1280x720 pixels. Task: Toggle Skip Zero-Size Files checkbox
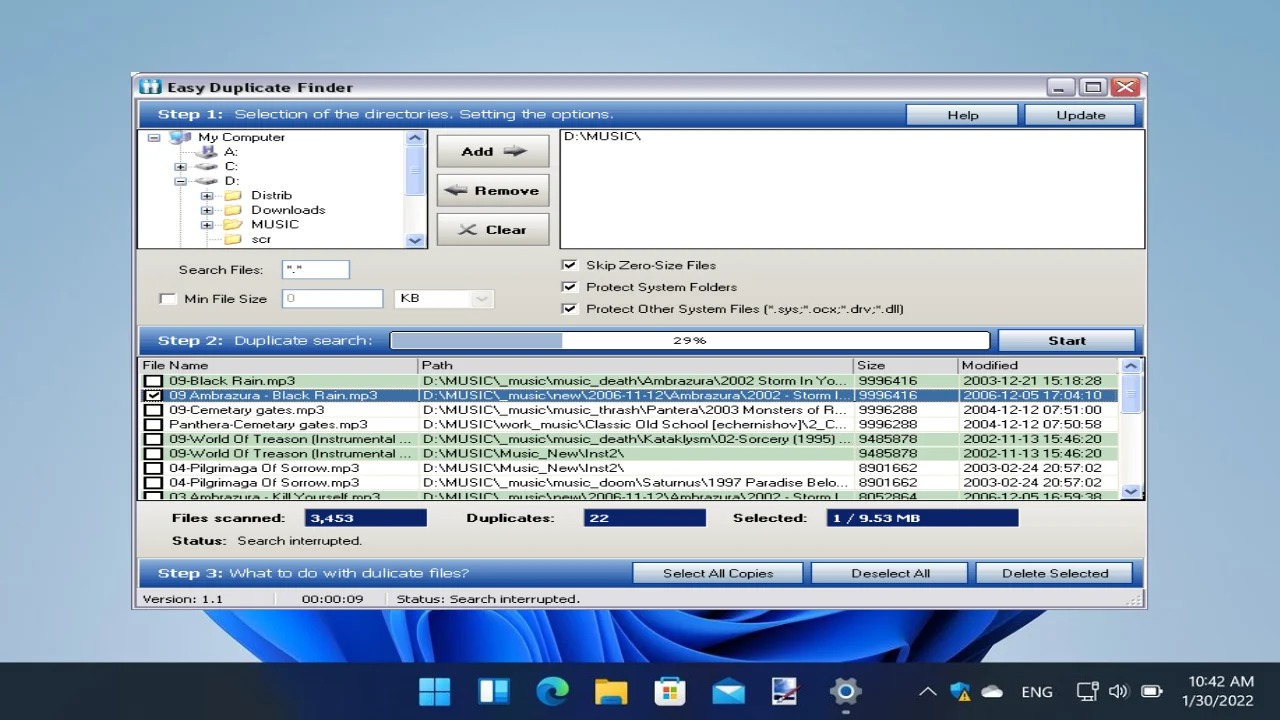[x=570, y=265]
